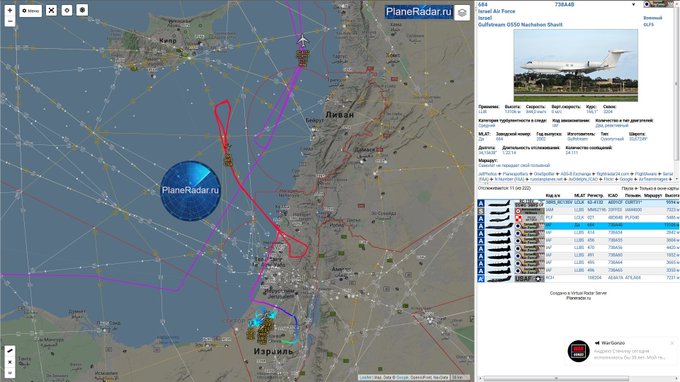Select the IAF 738A60 row
The image size is (680, 382).
point(578,255)
